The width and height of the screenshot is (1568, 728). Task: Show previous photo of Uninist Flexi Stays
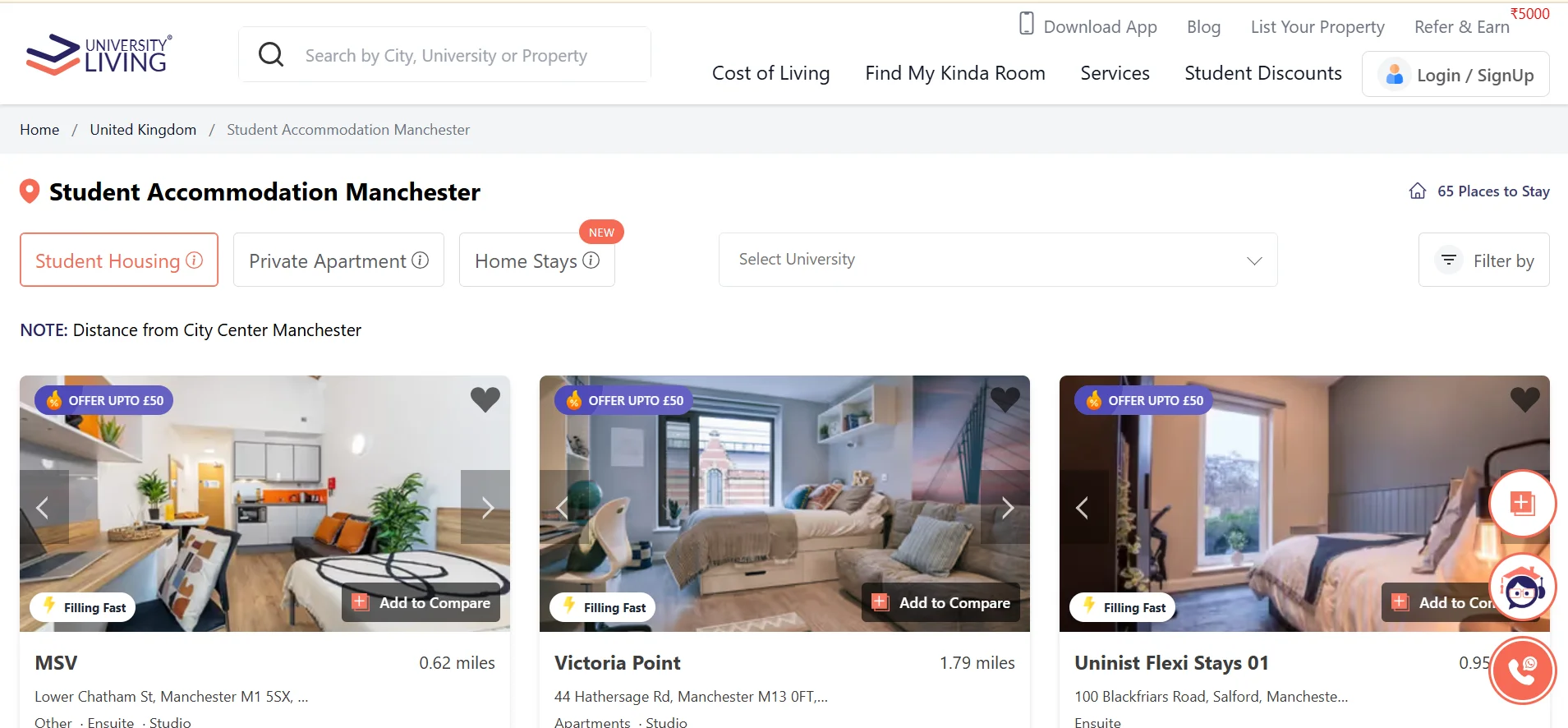[1083, 507]
